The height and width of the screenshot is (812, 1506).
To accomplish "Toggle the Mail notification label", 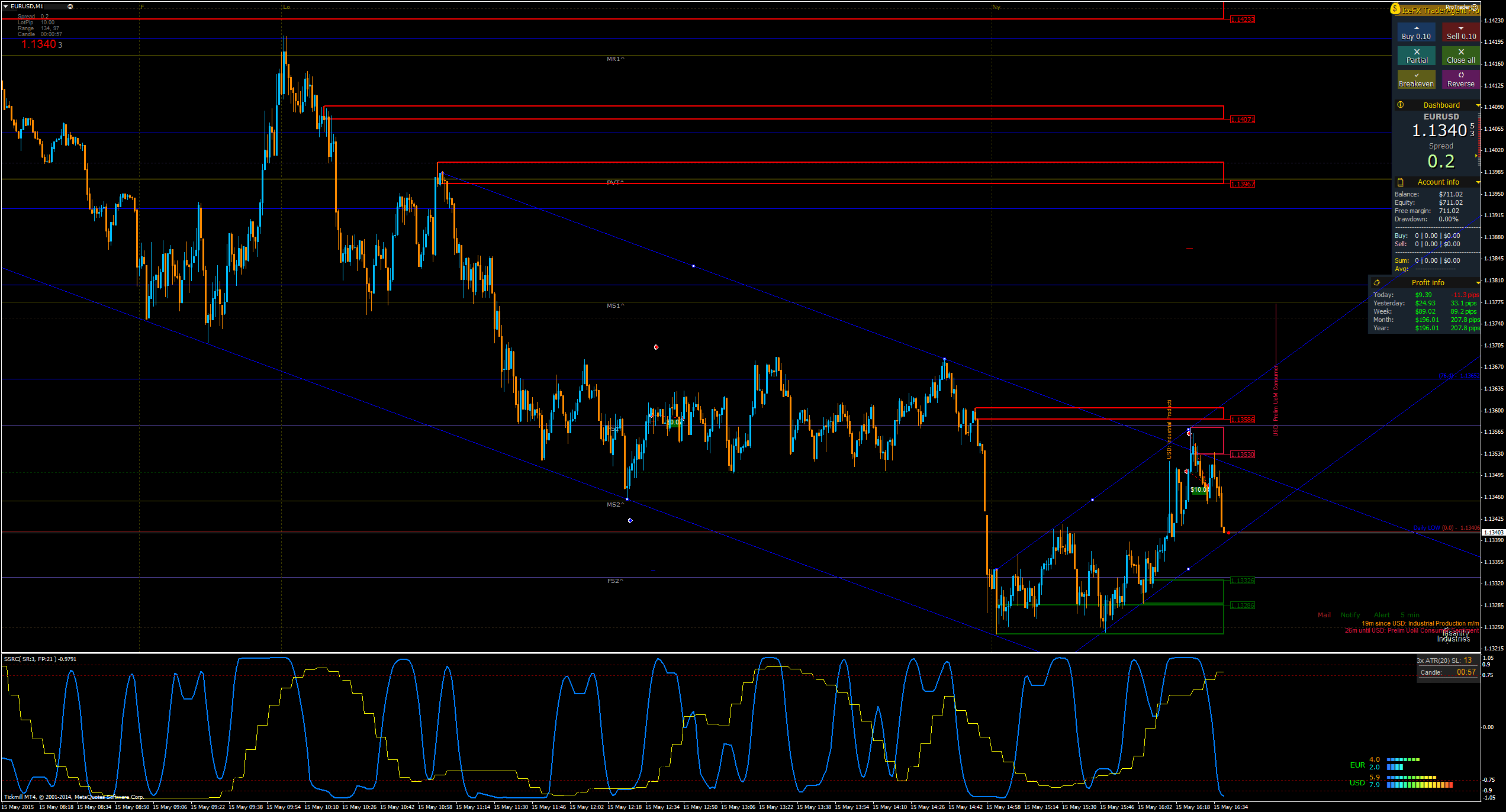I will 1324,615.
